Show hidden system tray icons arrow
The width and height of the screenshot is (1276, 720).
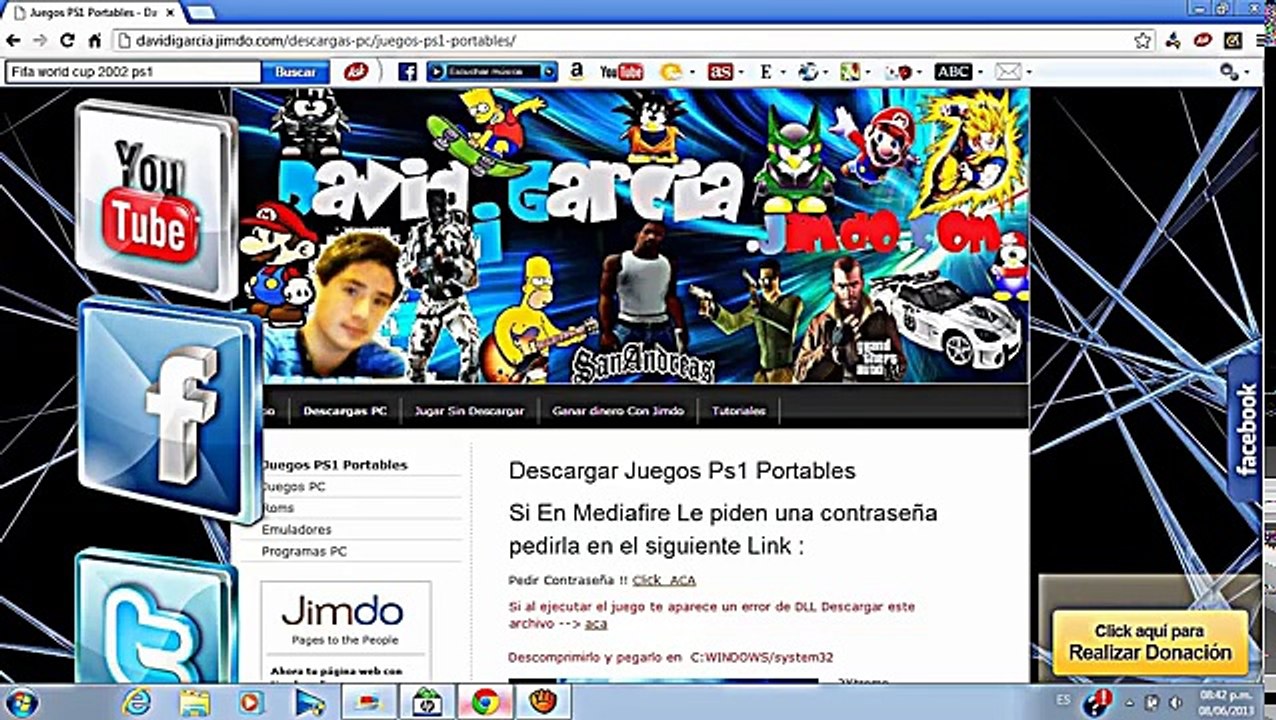[1128, 702]
